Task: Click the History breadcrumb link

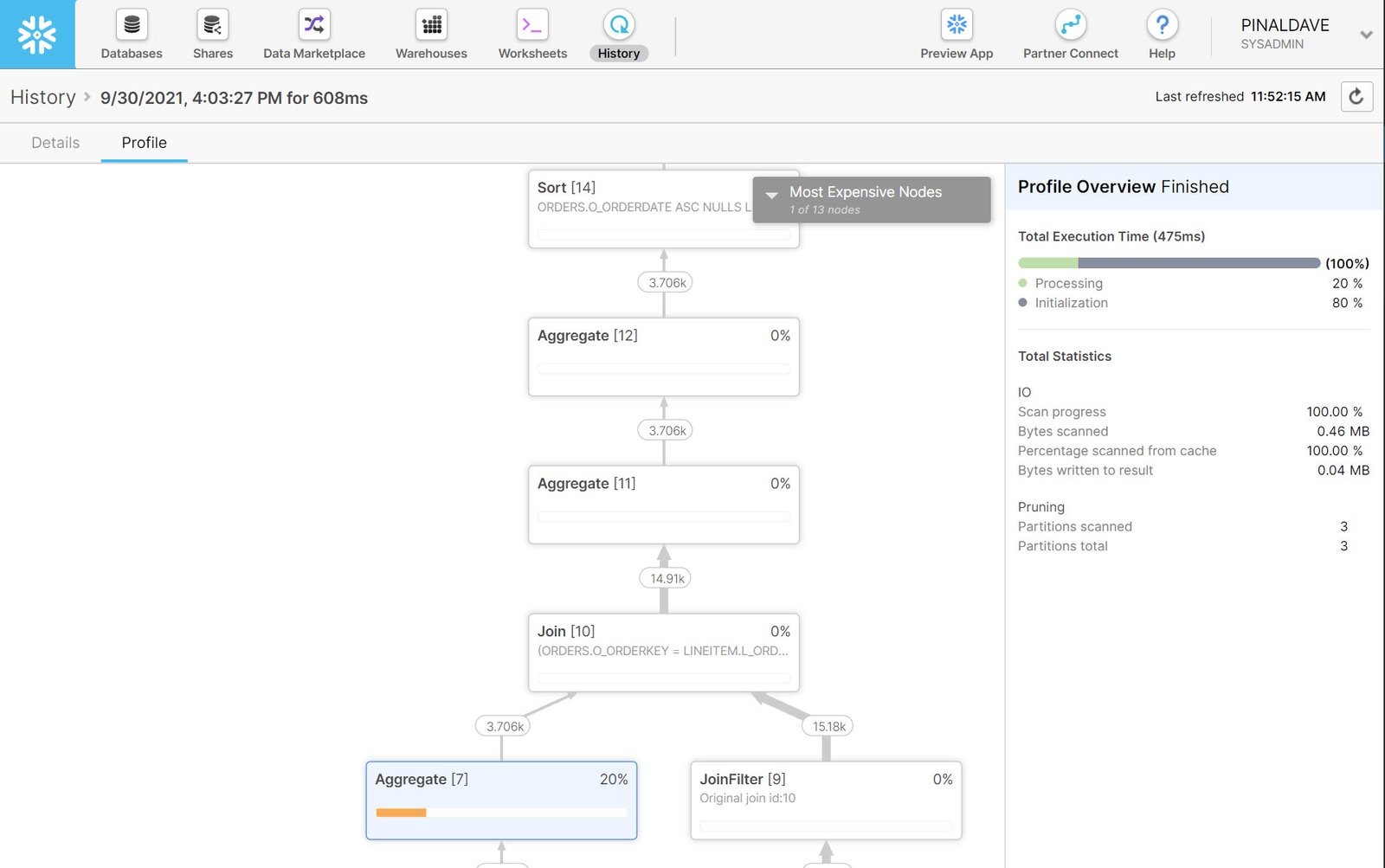Action: click(x=42, y=97)
